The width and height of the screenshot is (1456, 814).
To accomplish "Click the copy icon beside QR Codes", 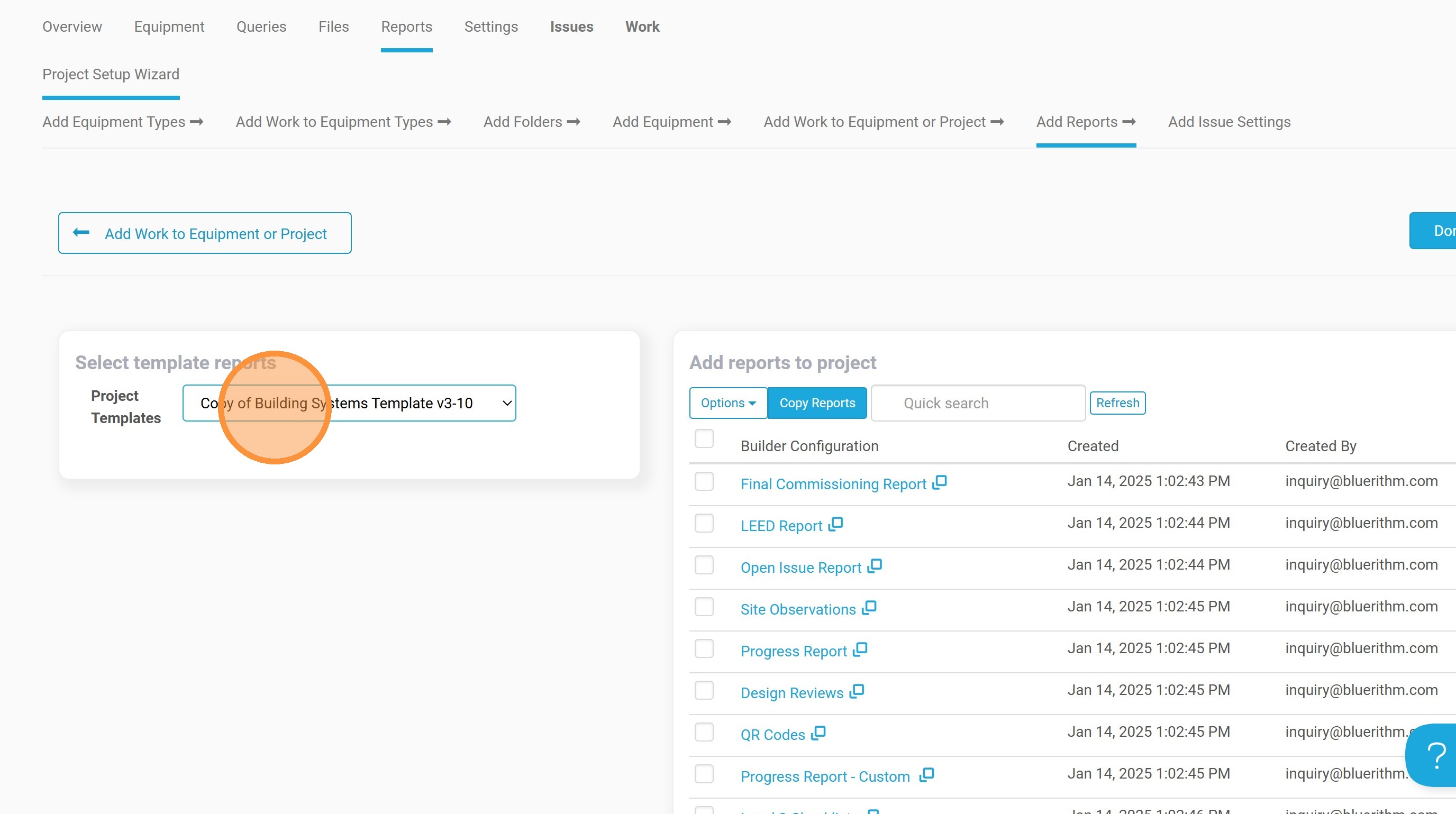I will tap(818, 733).
